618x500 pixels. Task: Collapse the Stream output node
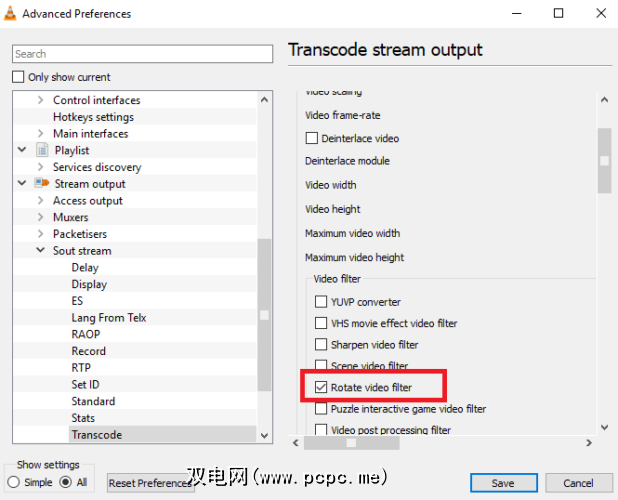click(x=22, y=183)
